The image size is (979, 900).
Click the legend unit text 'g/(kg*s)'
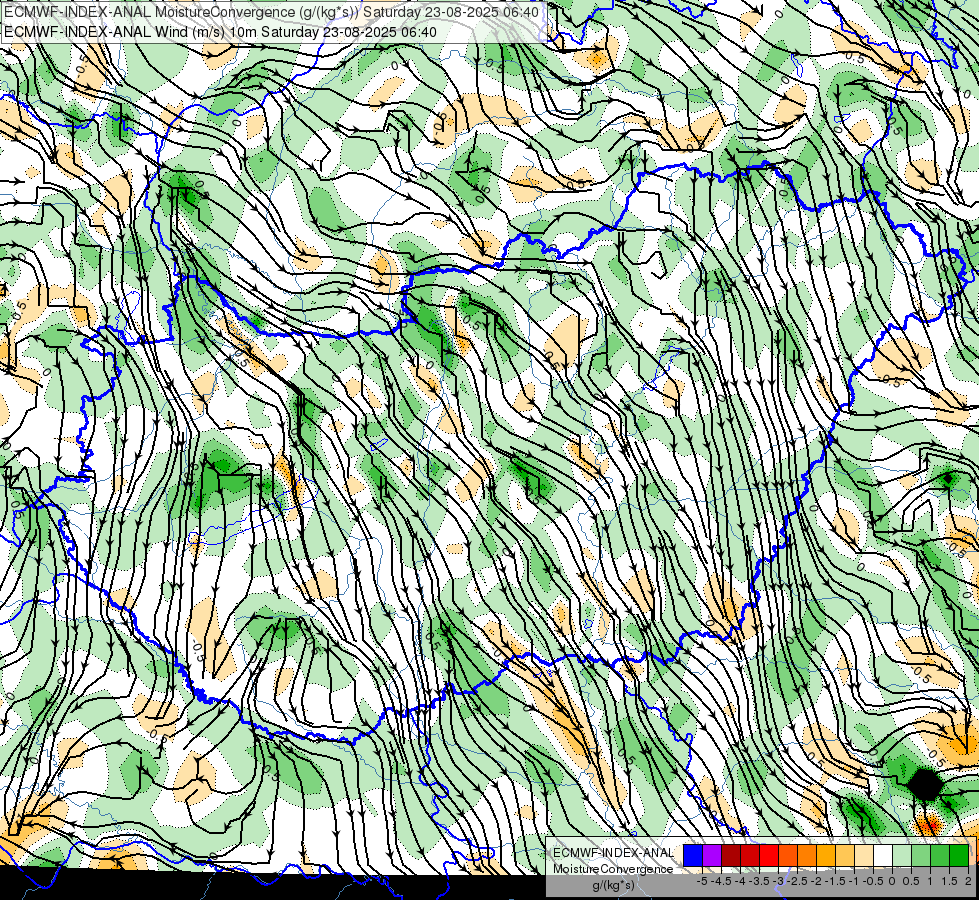pyautogui.click(x=614, y=885)
